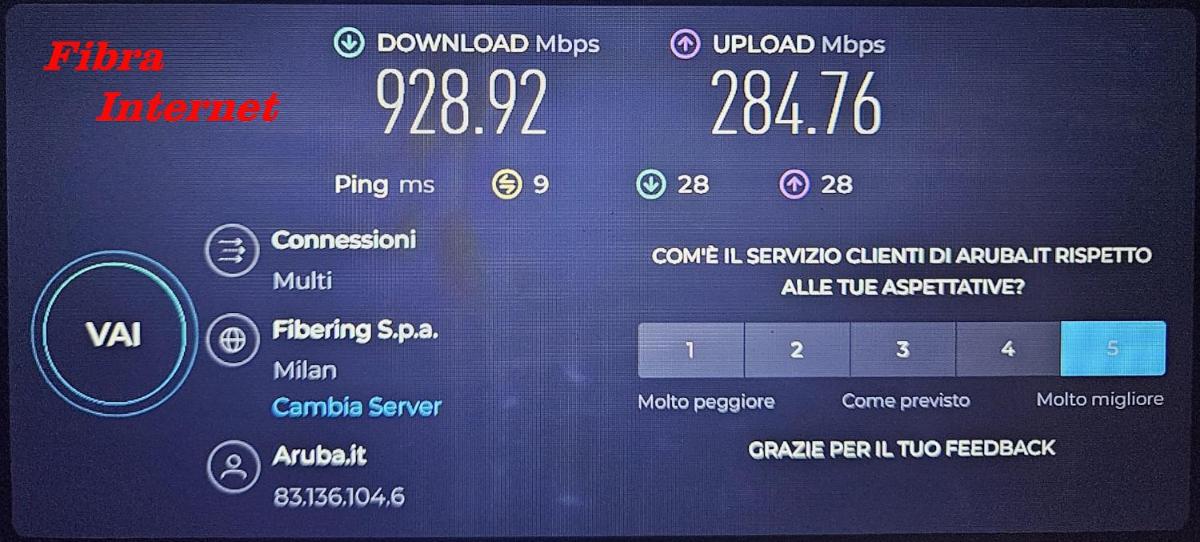
Task: Pick rating 5 Molto migliore
Action: (1113, 349)
